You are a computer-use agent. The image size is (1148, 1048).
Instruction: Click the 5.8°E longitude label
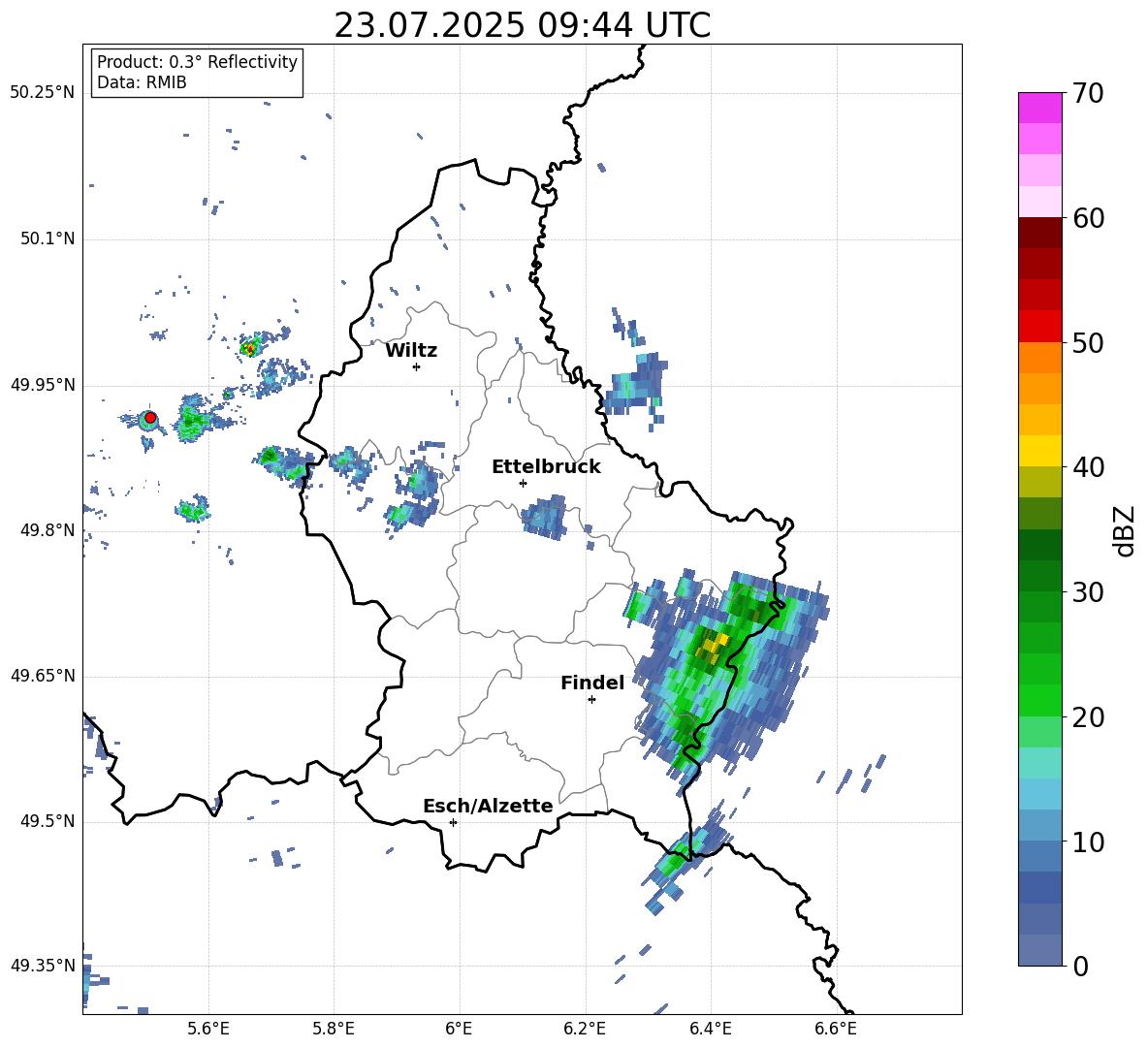pos(334,1029)
